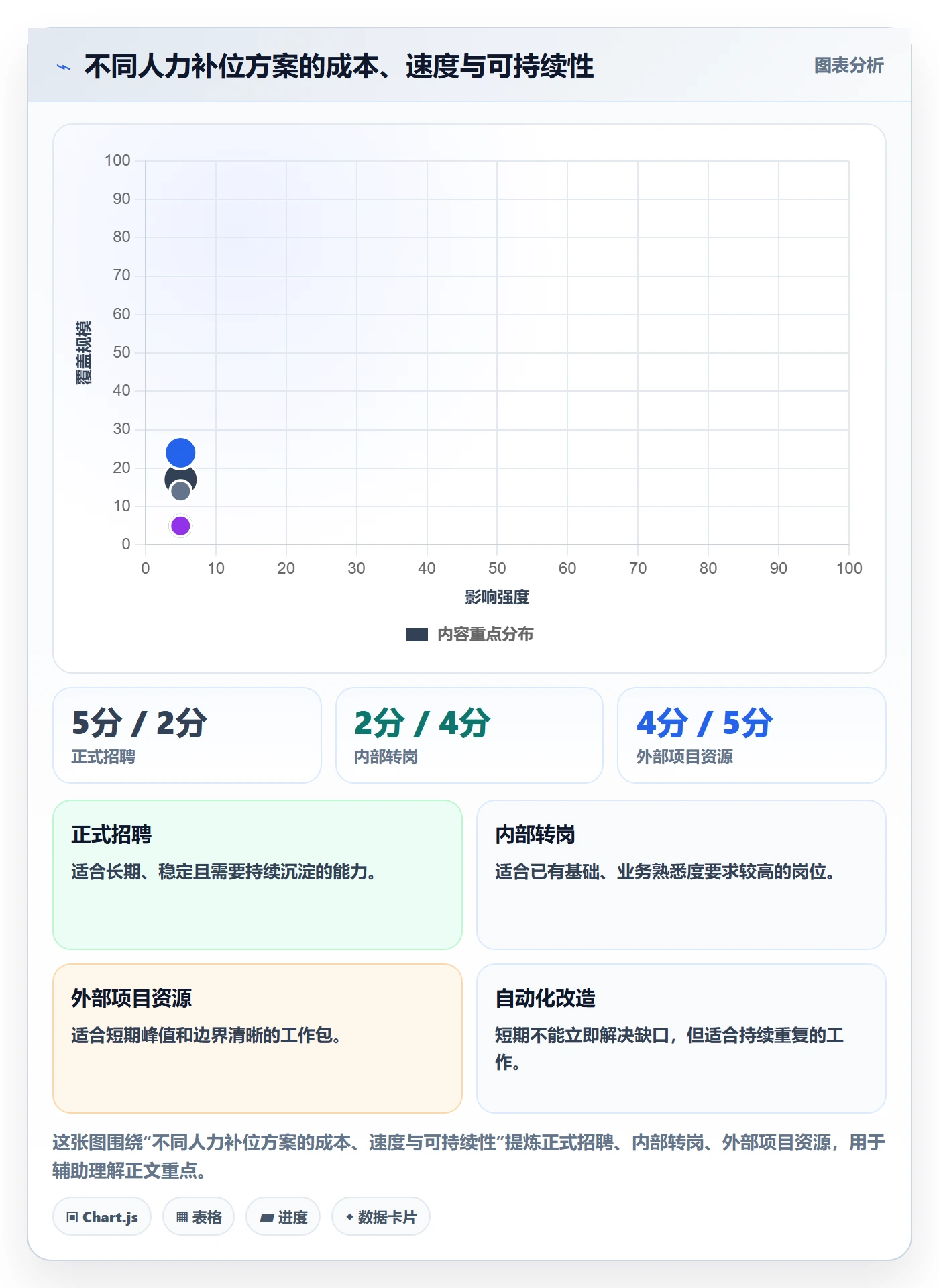
Task: Click the lightning bolt icon beside the title
Action: 64,67
